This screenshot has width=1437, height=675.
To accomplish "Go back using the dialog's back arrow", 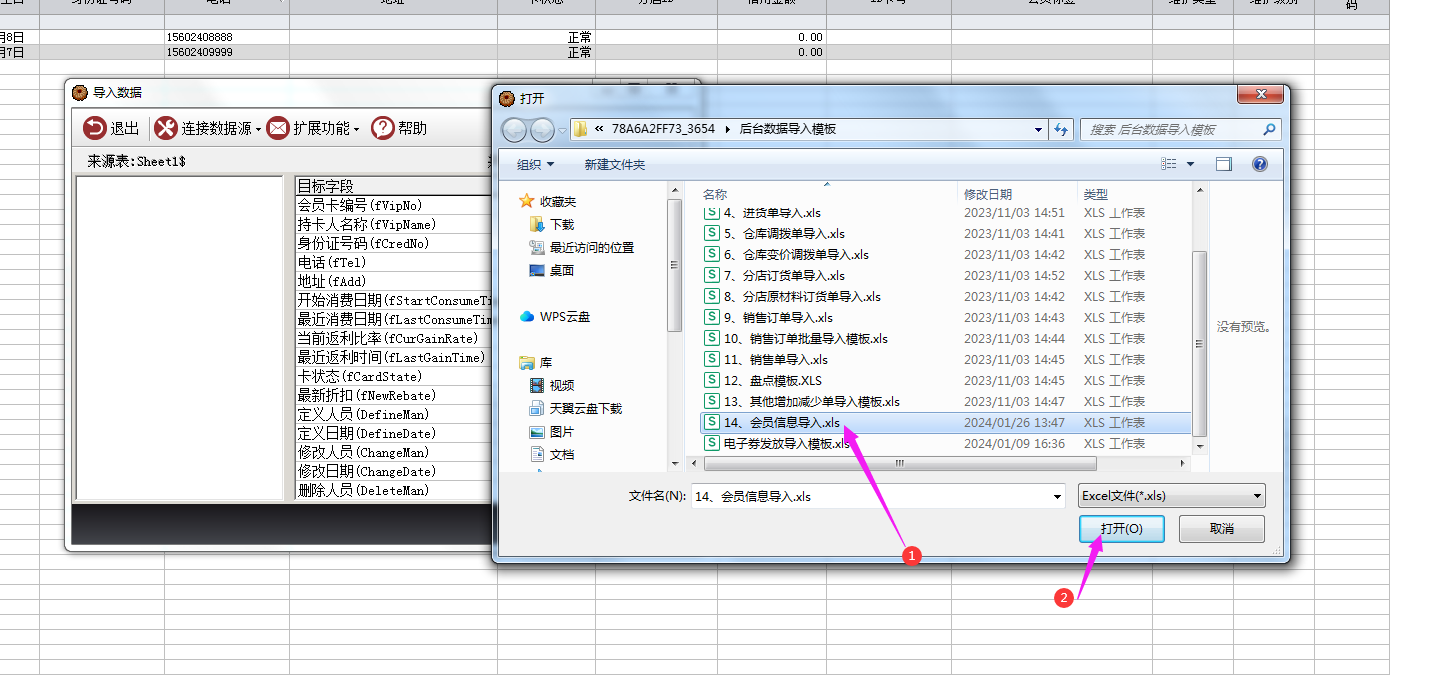I will [x=514, y=130].
